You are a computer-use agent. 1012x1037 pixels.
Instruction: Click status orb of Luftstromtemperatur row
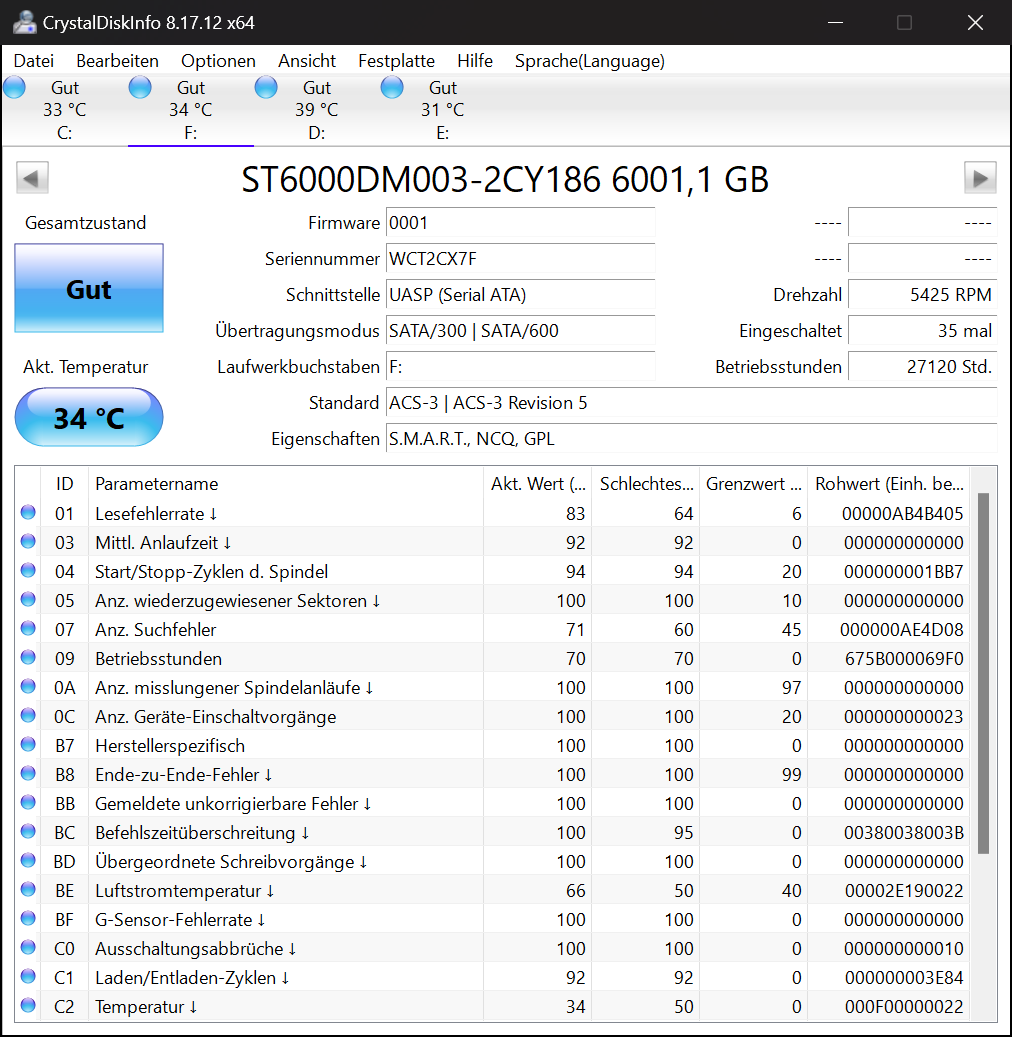tap(28, 890)
